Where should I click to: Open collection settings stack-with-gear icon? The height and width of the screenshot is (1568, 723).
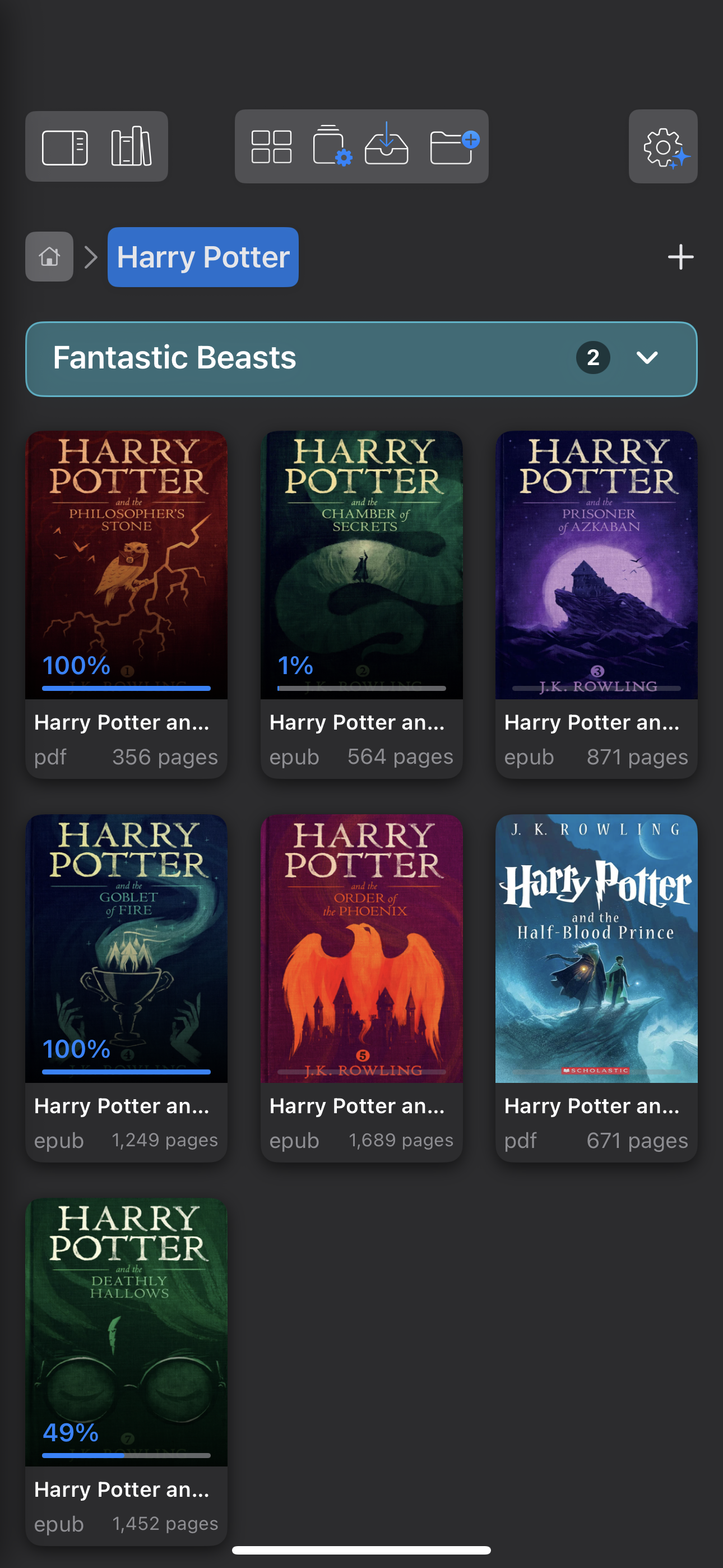(332, 146)
